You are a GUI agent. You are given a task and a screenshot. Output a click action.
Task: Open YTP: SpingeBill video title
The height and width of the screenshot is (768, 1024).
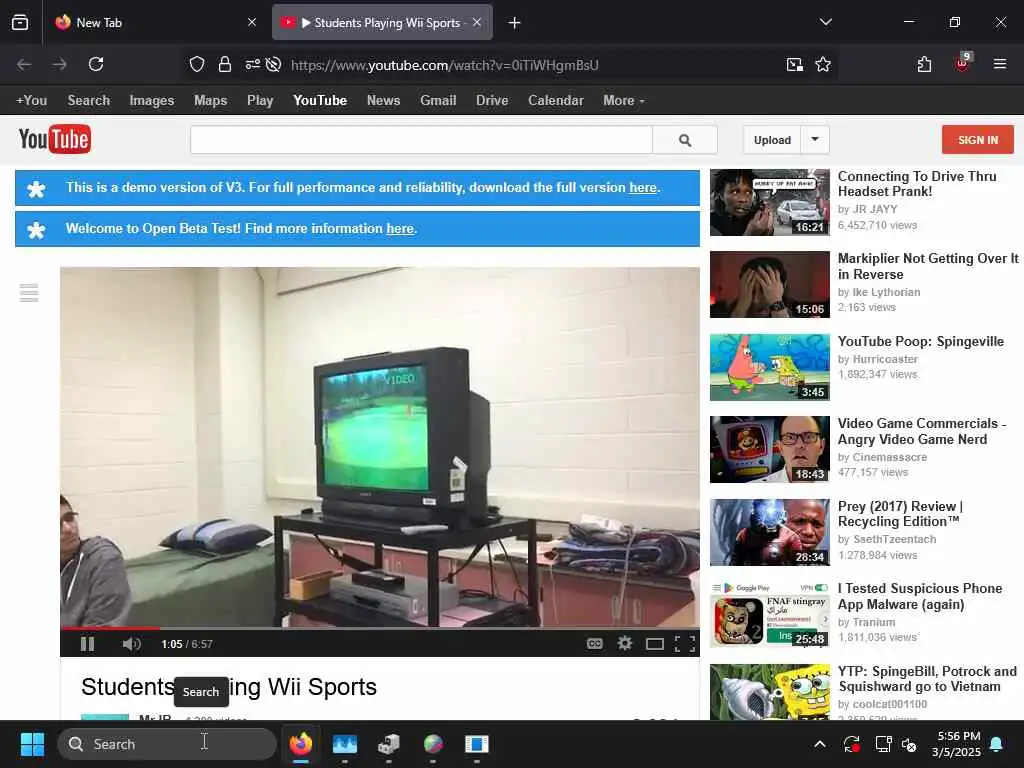tap(927, 679)
